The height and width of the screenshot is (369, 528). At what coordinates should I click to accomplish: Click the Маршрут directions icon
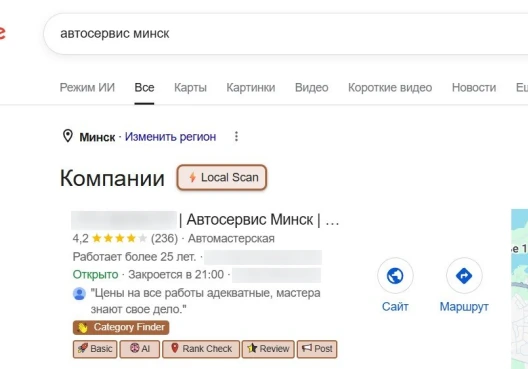(464, 276)
